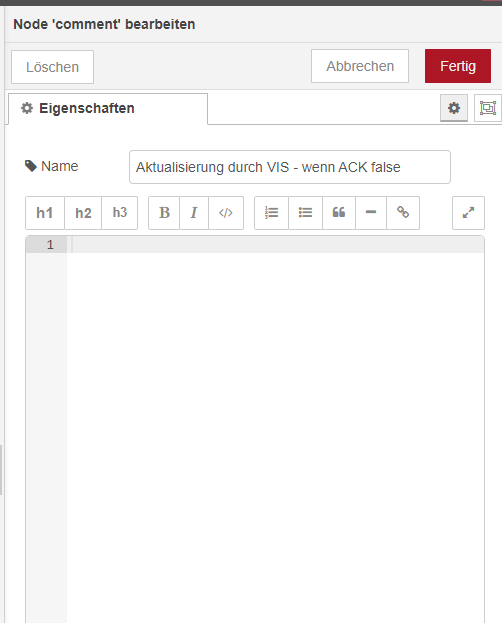Viewport: 502px width, 623px height.
Task: Insert heading 3 with h3 button
Action: click(x=120, y=213)
